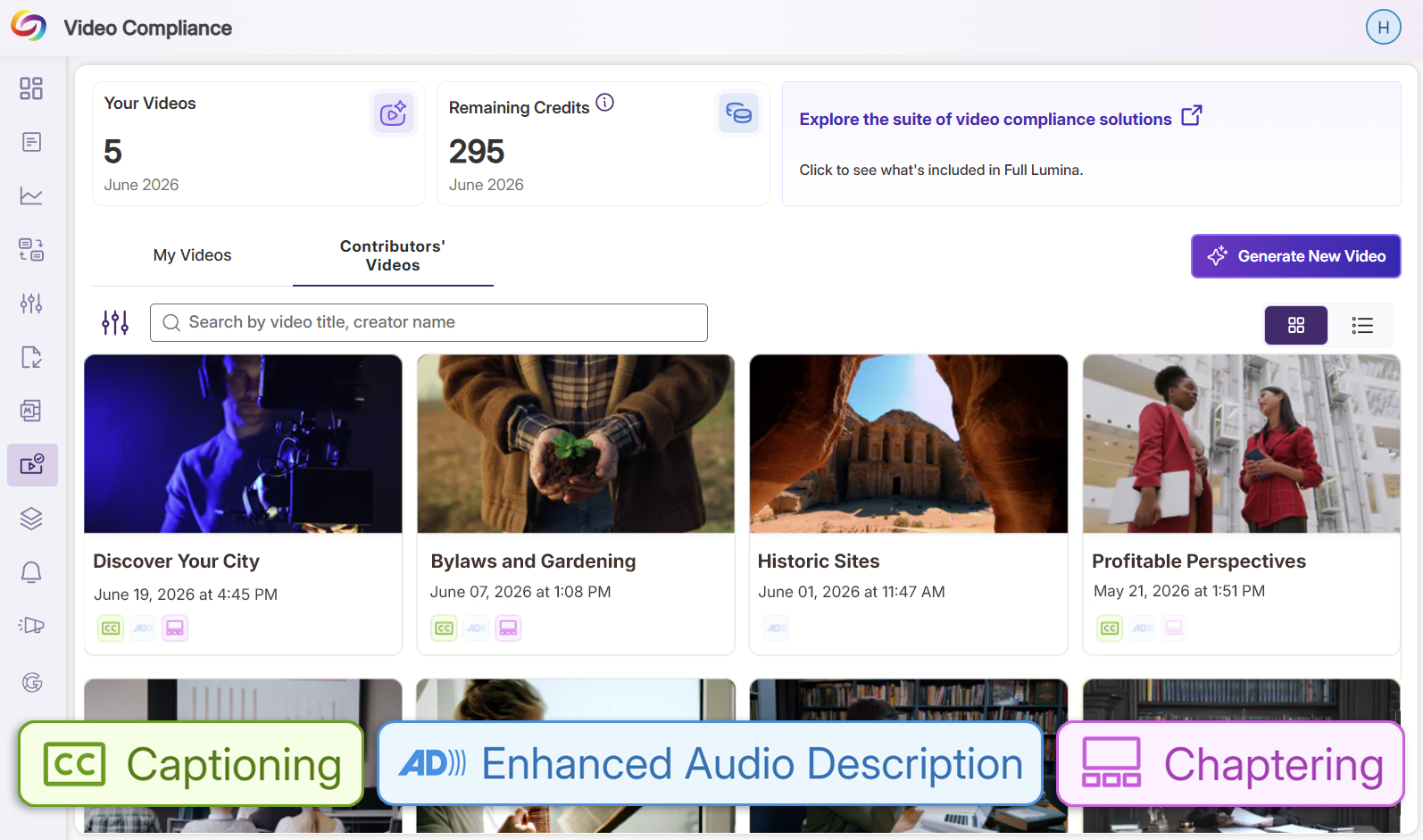Click the Bylaws and Gardening title

click(x=533, y=561)
